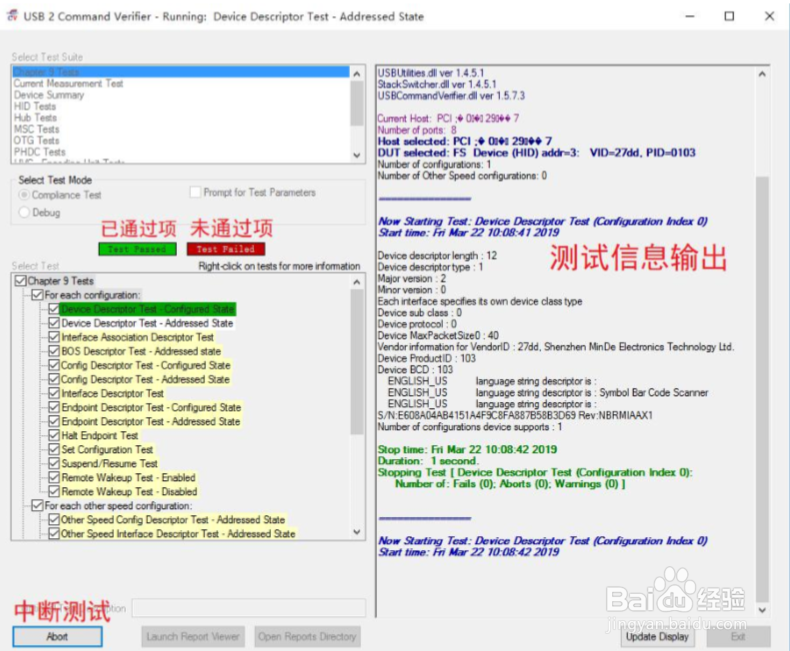Uncheck Device Descriptor Test - Addressed State
790x651 pixels.
pos(54,323)
